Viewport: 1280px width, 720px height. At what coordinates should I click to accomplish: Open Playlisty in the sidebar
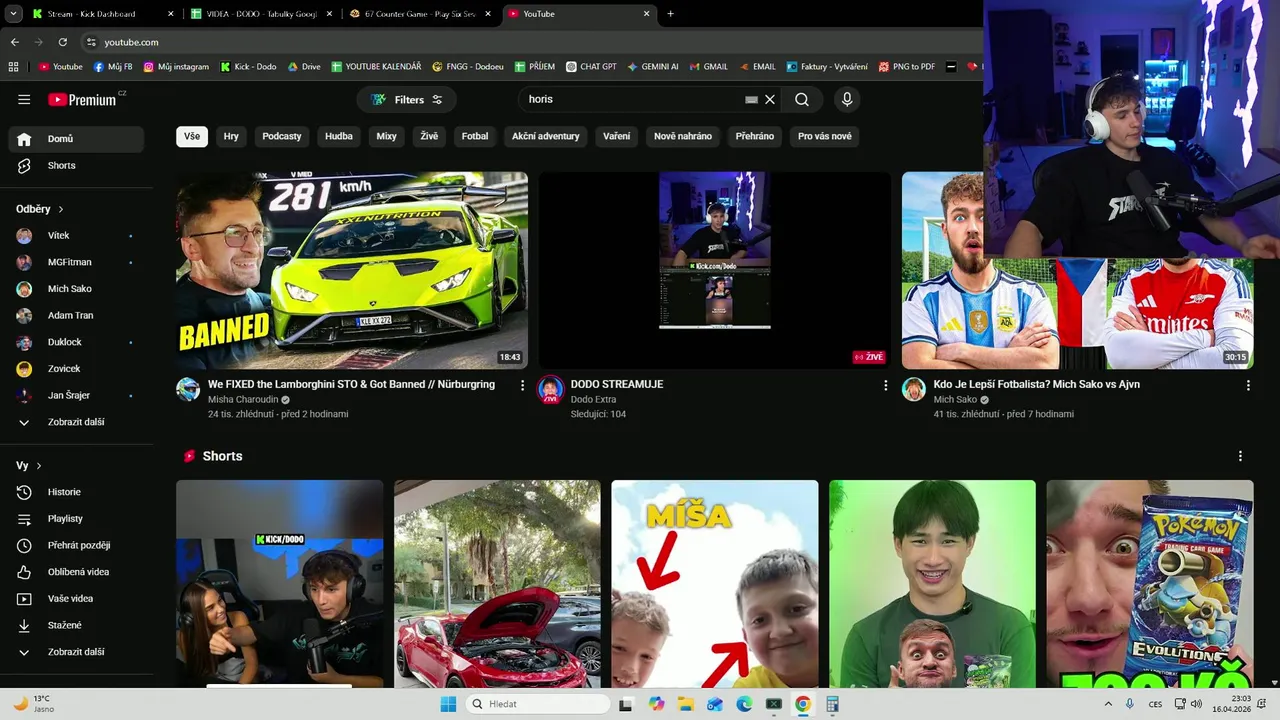coord(76,519)
